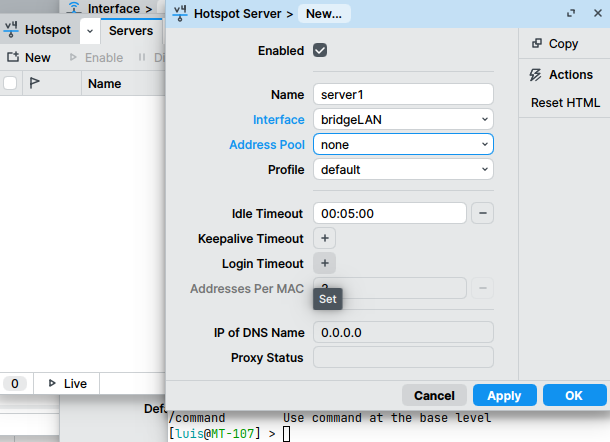Expand the Address Pool dropdown
The height and width of the screenshot is (442, 610).
[403, 144]
